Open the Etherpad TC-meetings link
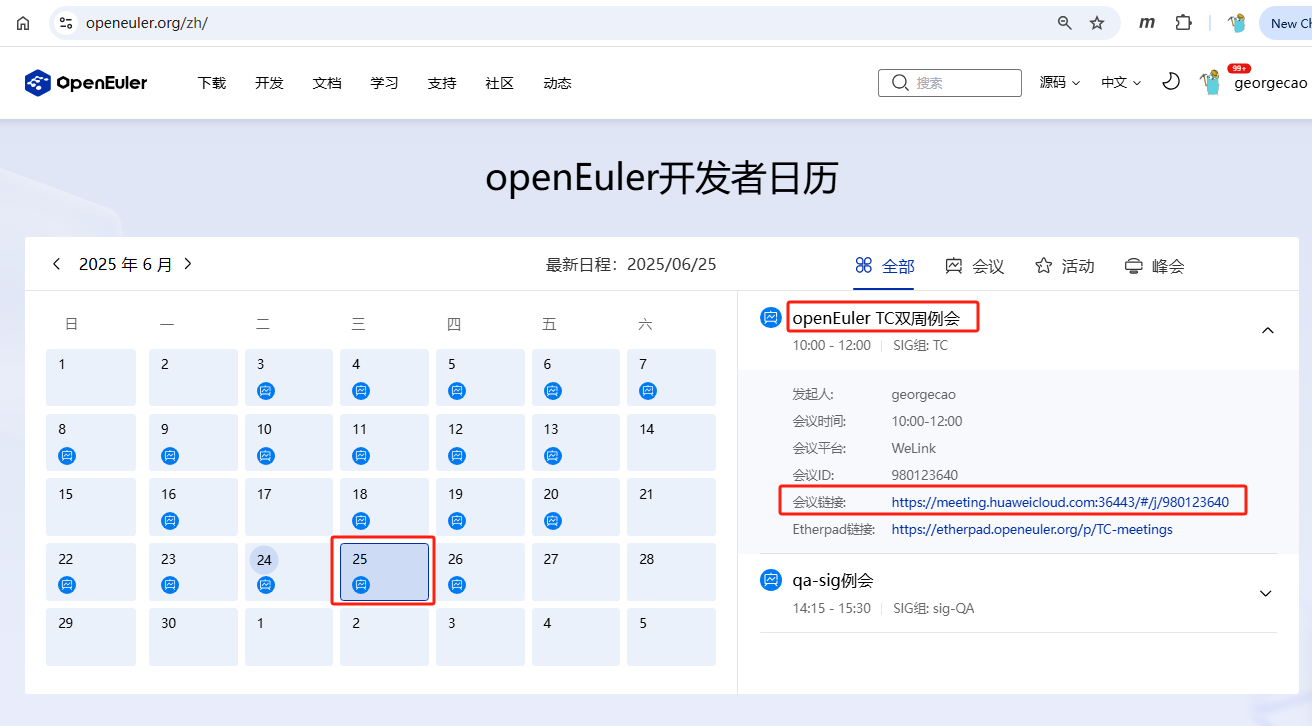1312x726 pixels. coord(1032,529)
